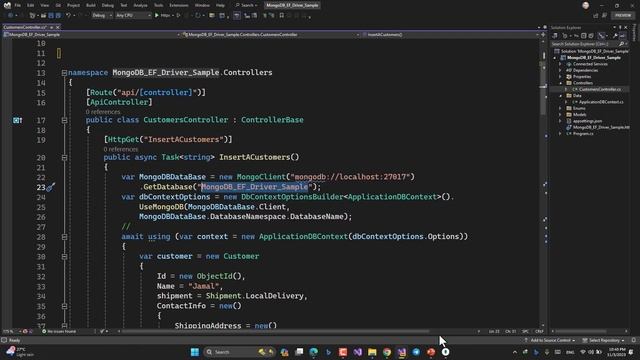Click the Solution Explorer properties wrench icon

pos(615,36)
